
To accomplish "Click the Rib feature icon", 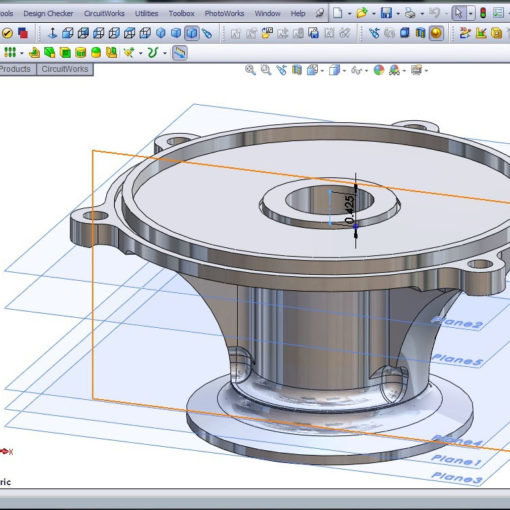I will (34, 52).
